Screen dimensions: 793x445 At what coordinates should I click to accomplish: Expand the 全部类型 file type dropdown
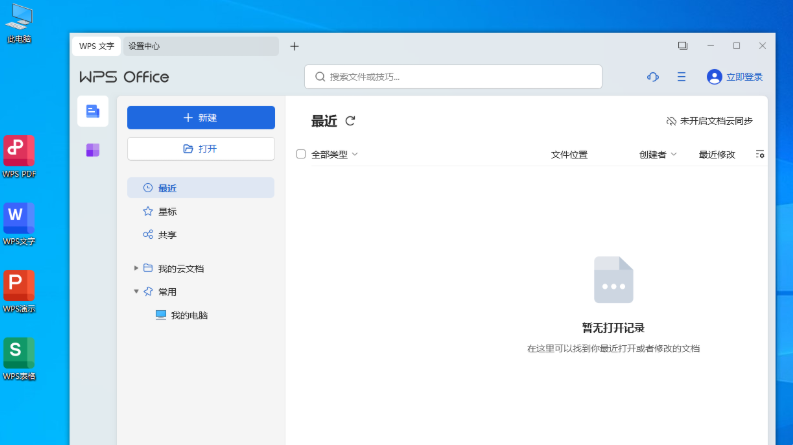334,154
